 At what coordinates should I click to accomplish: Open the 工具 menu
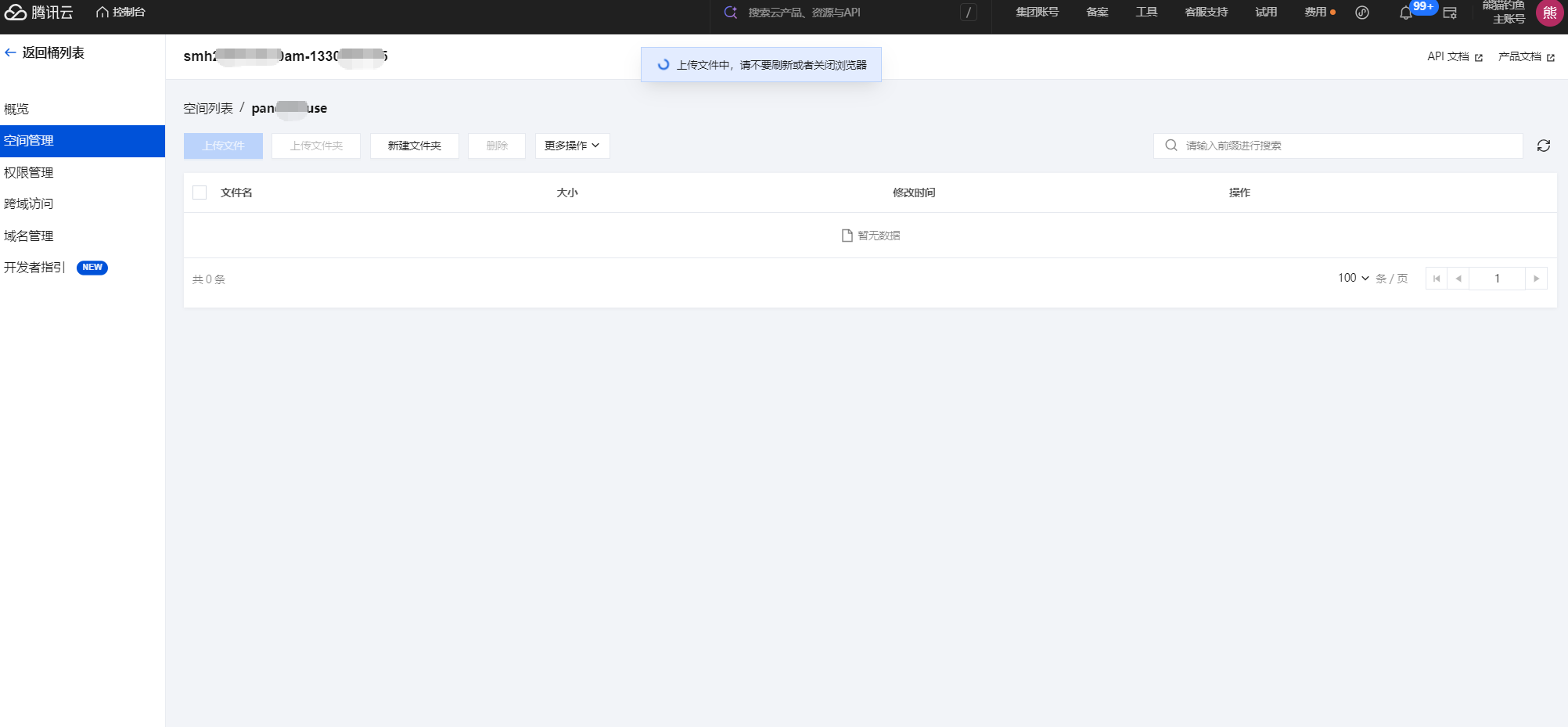click(x=1146, y=13)
